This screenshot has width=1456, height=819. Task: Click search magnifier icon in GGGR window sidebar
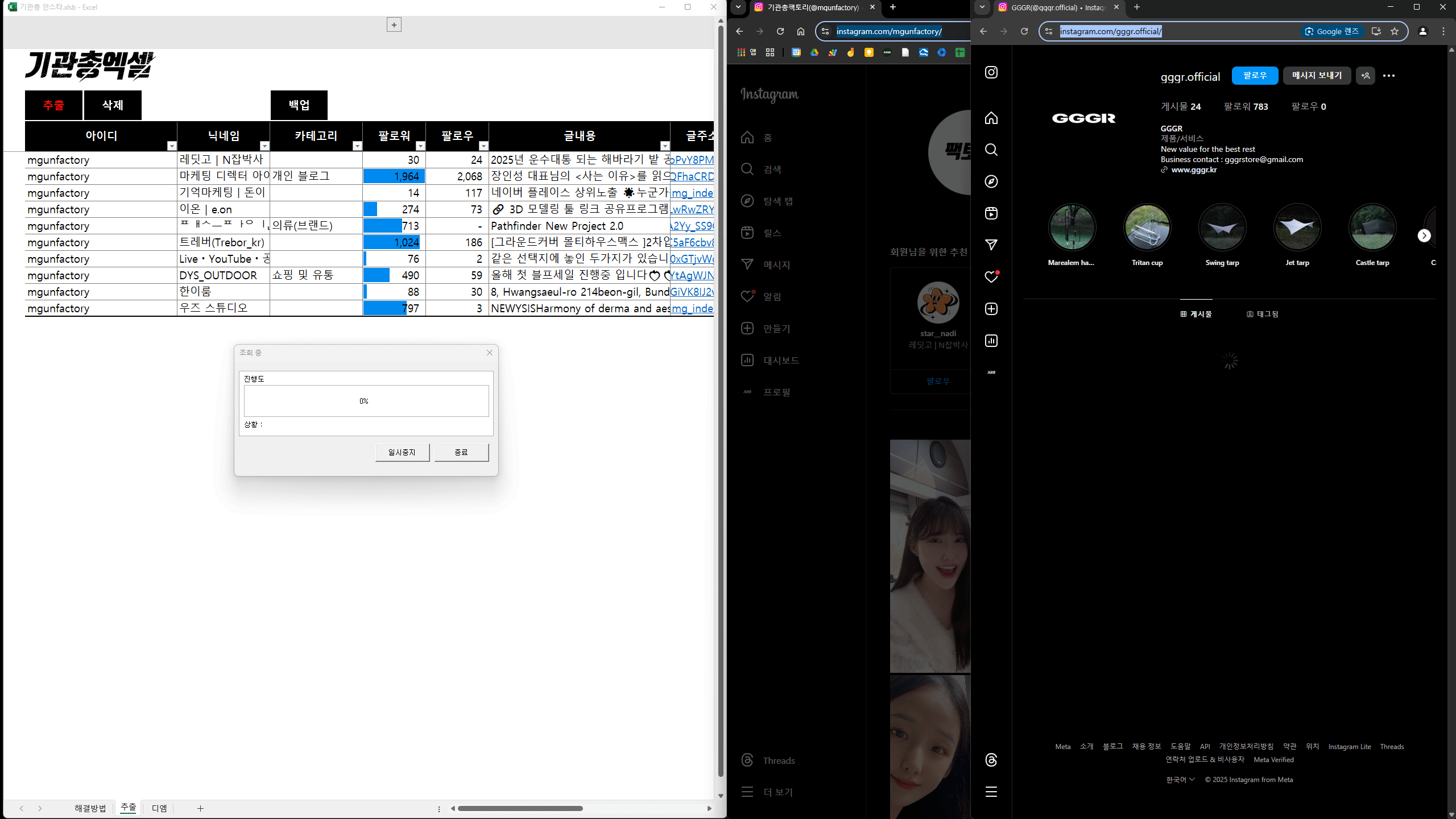[991, 150]
